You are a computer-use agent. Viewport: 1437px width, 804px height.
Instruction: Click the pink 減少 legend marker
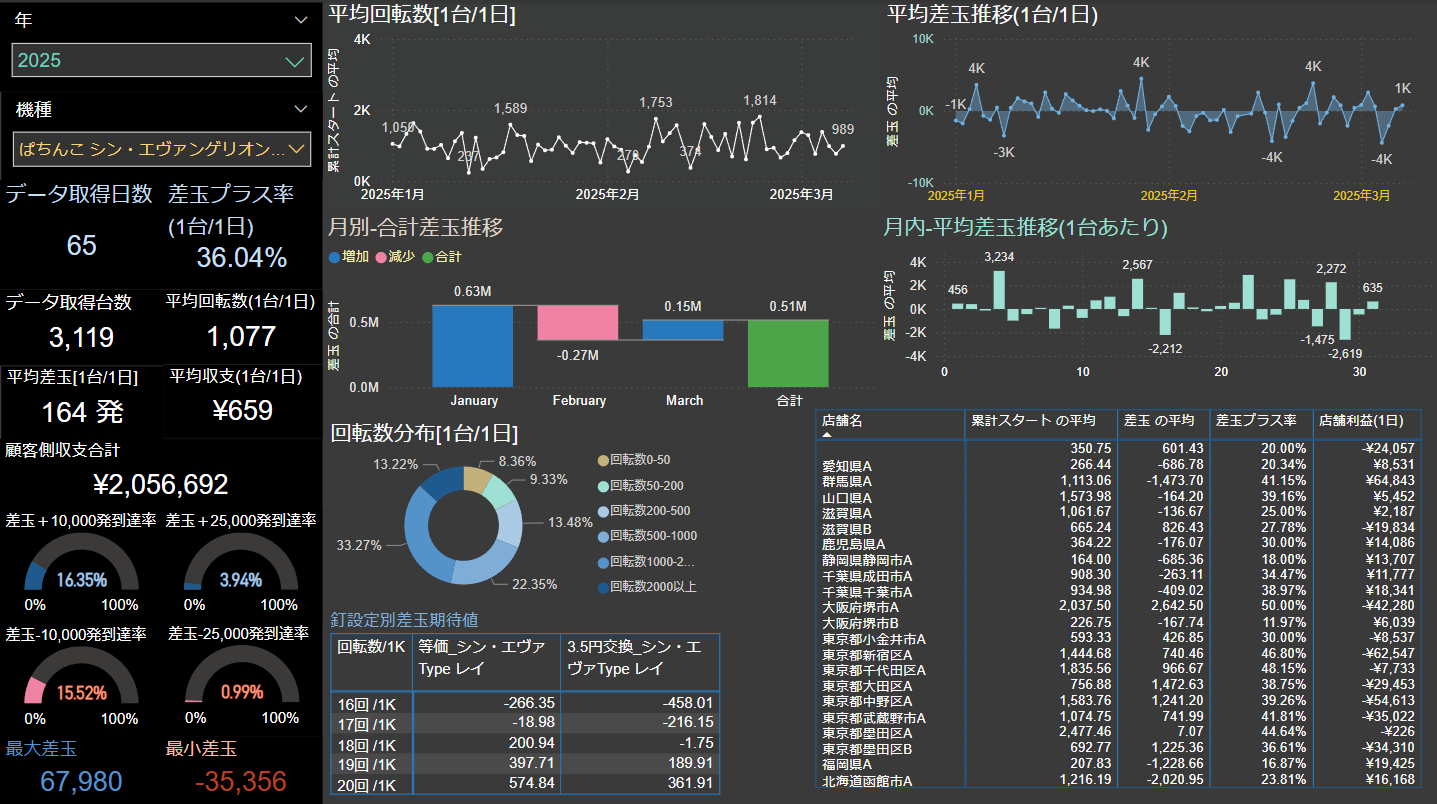pos(381,257)
